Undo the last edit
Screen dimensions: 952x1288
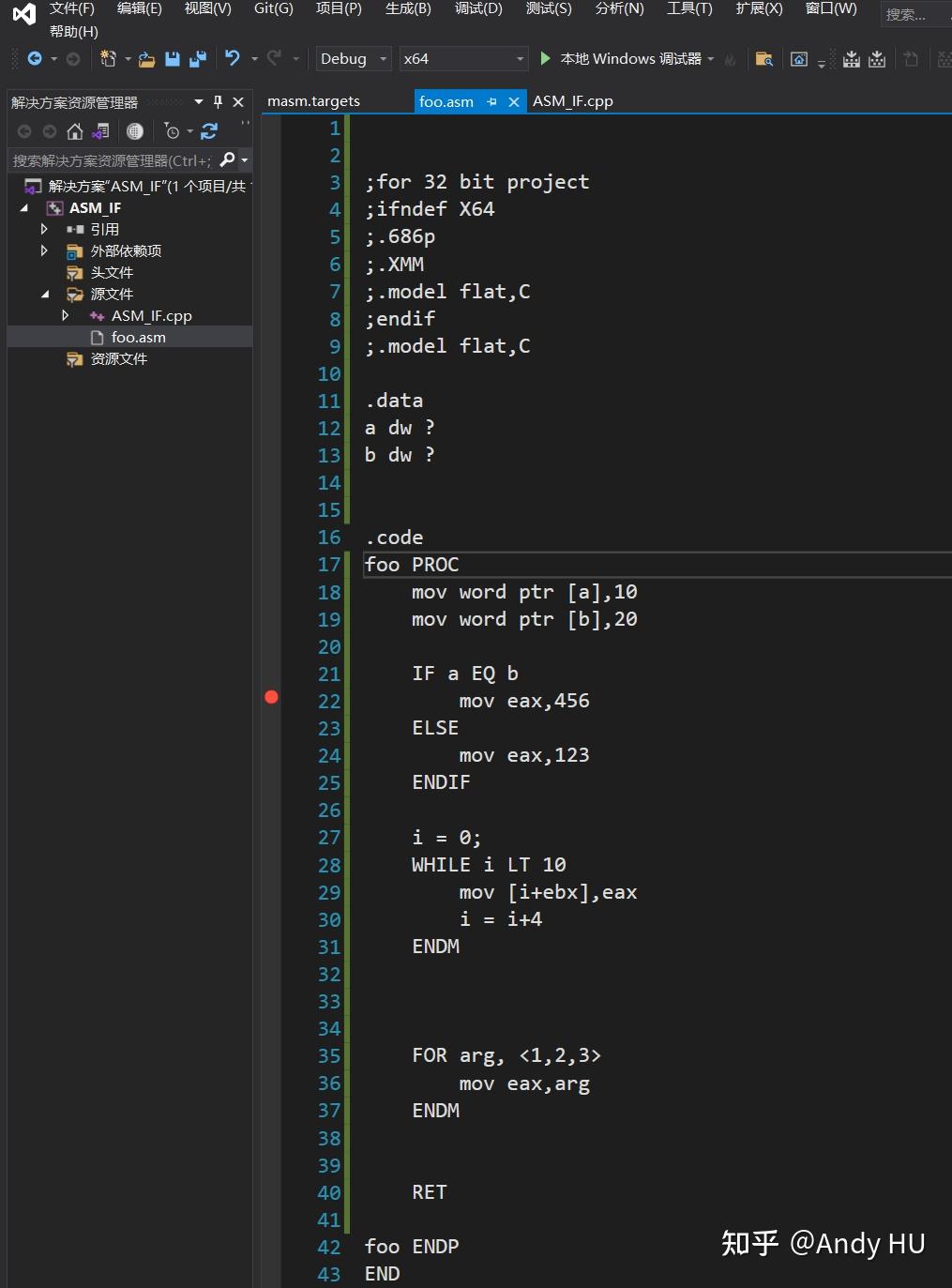(231, 58)
